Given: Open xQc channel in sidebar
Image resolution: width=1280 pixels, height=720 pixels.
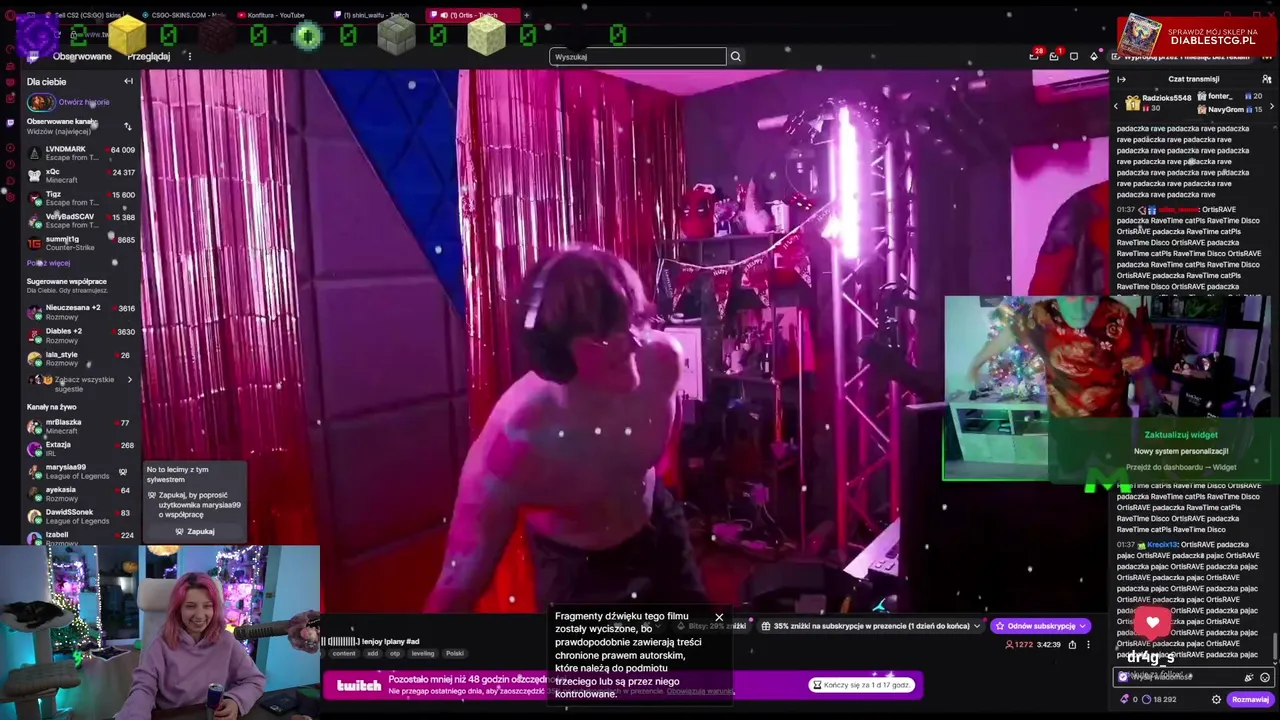Looking at the screenshot, I should [81, 175].
